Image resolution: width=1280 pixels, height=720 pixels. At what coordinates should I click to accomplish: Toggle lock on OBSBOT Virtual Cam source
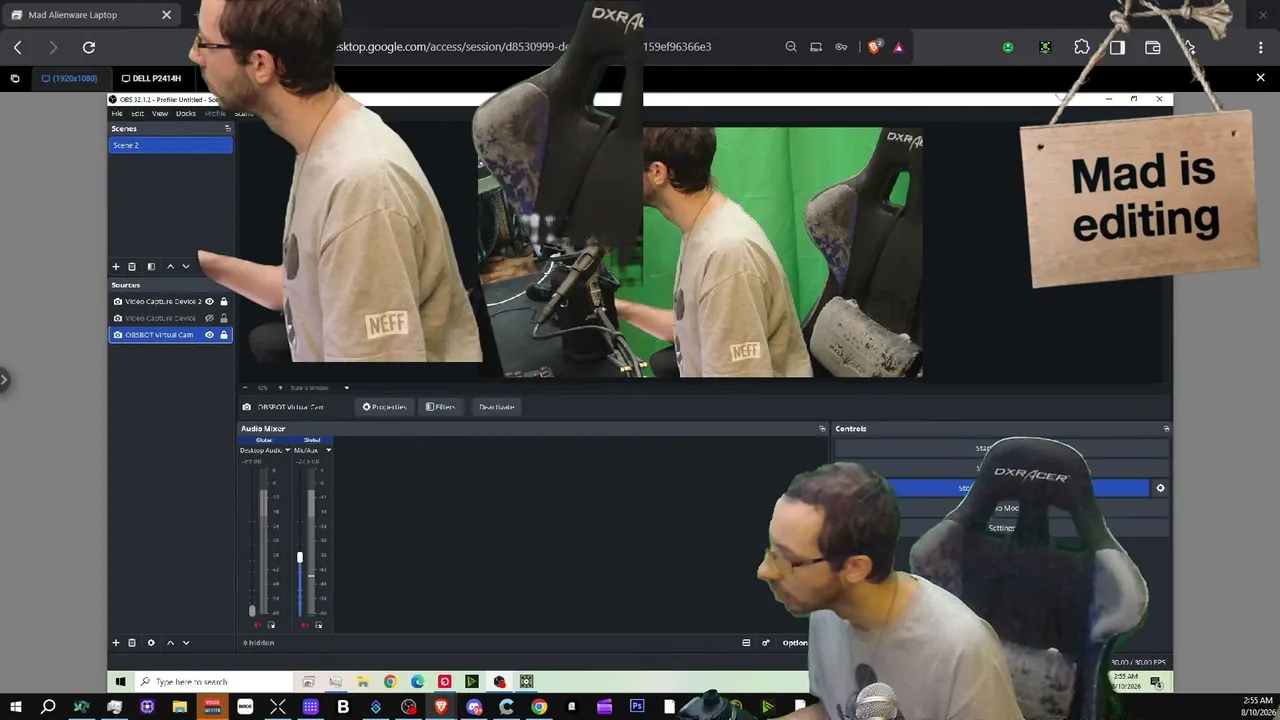224,335
